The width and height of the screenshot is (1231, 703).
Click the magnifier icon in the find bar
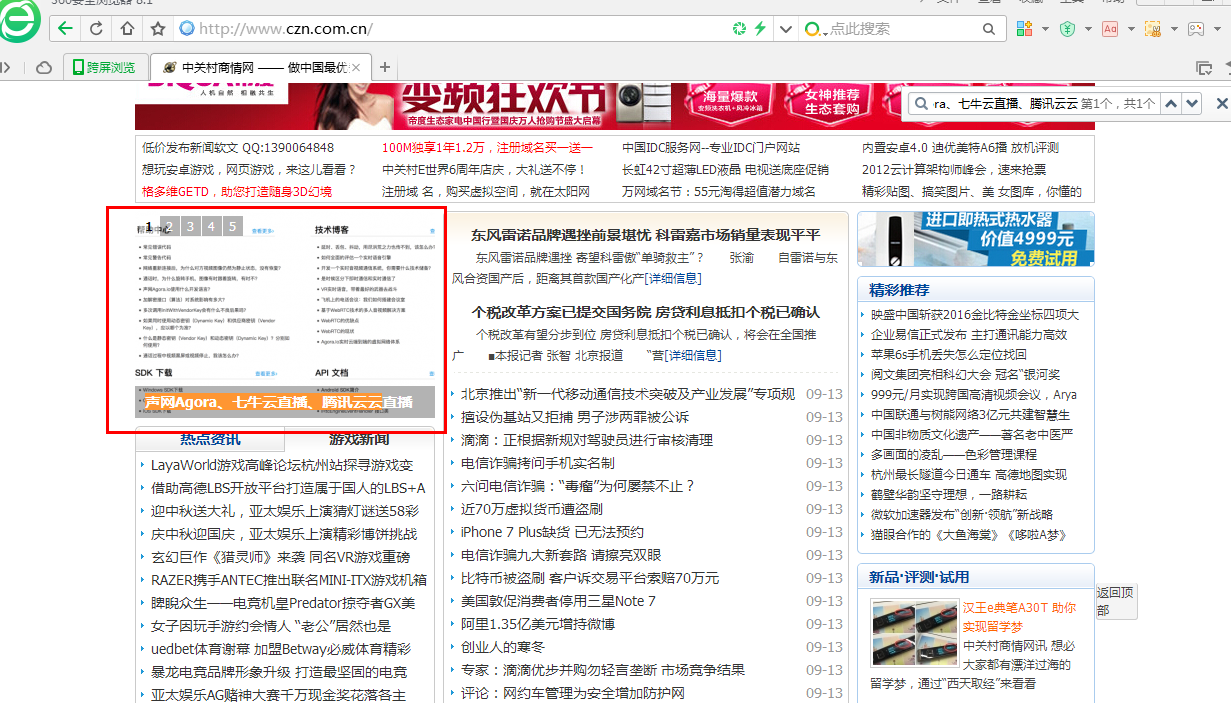click(920, 103)
